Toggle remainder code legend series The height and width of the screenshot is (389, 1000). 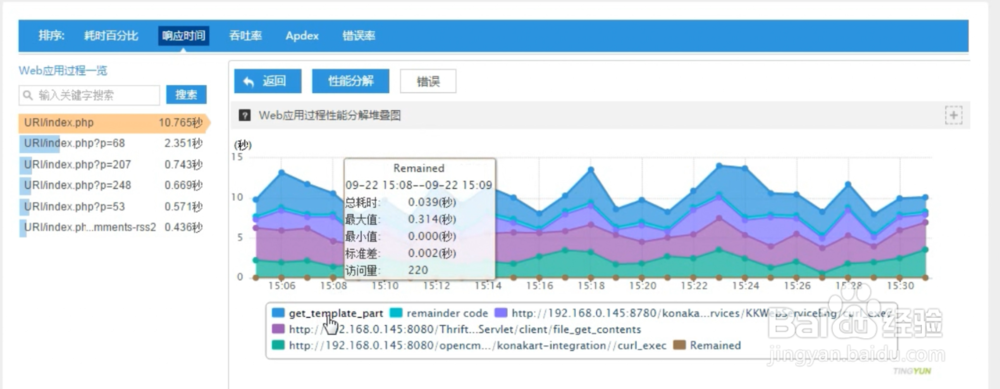click(x=439, y=313)
